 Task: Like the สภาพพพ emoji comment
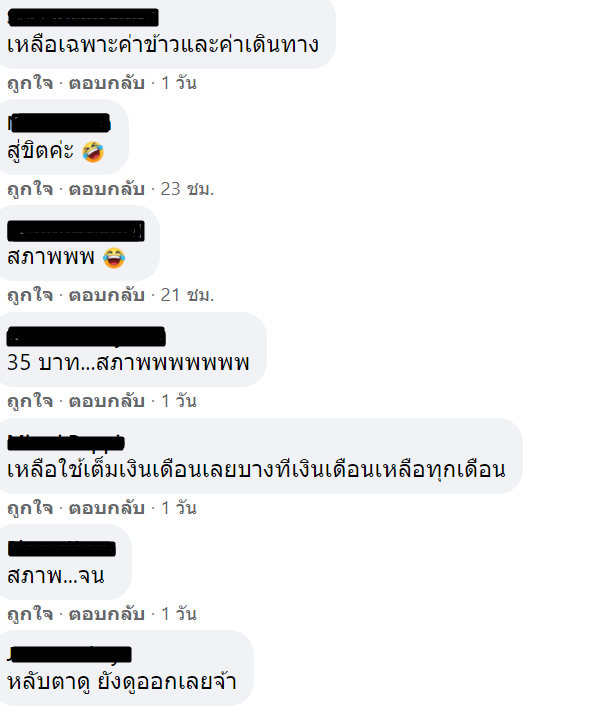tap(30, 295)
